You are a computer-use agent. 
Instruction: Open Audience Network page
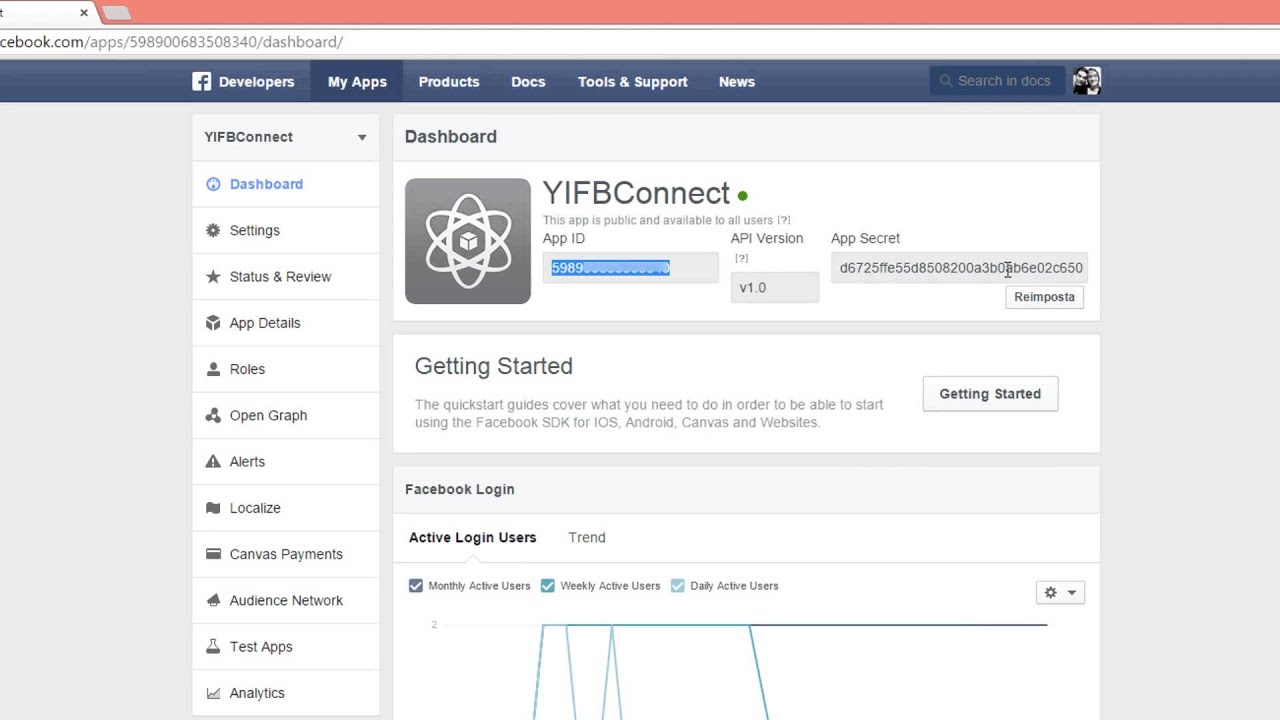(x=286, y=600)
